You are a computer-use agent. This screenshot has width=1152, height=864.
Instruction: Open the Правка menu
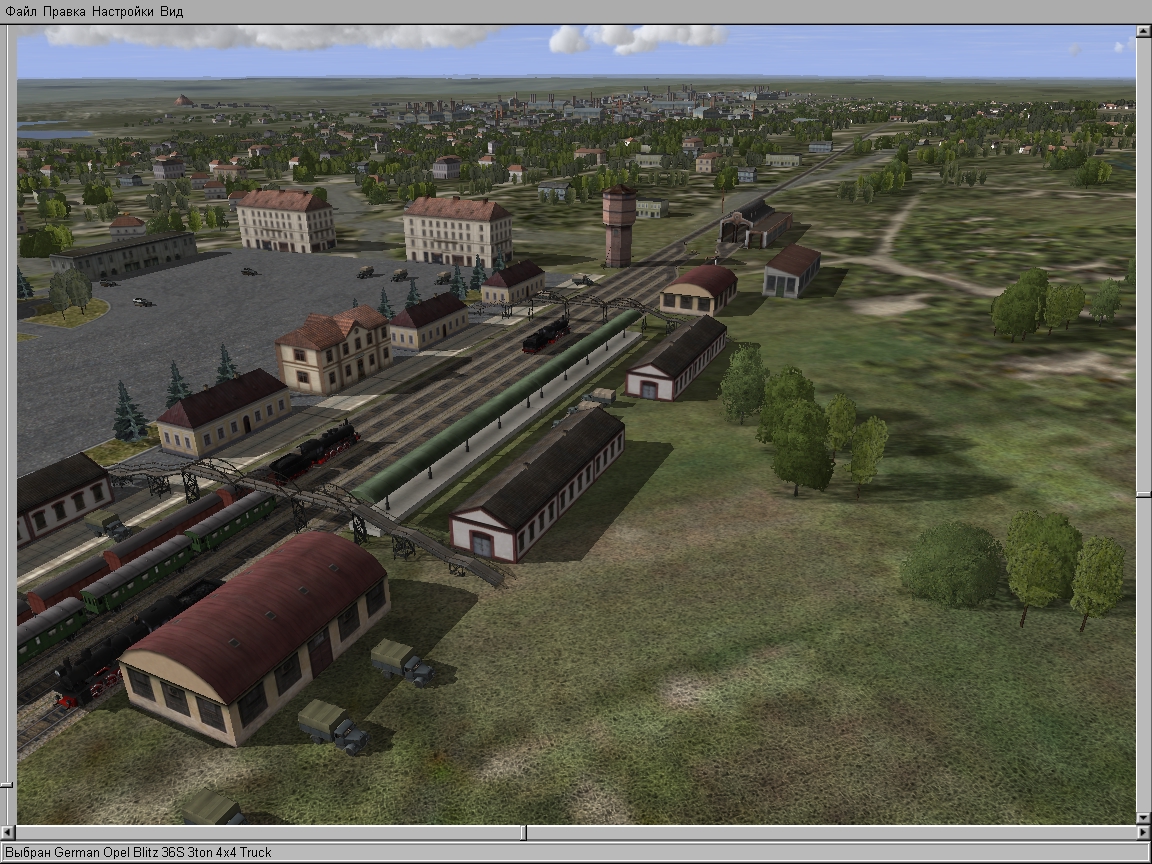click(64, 11)
